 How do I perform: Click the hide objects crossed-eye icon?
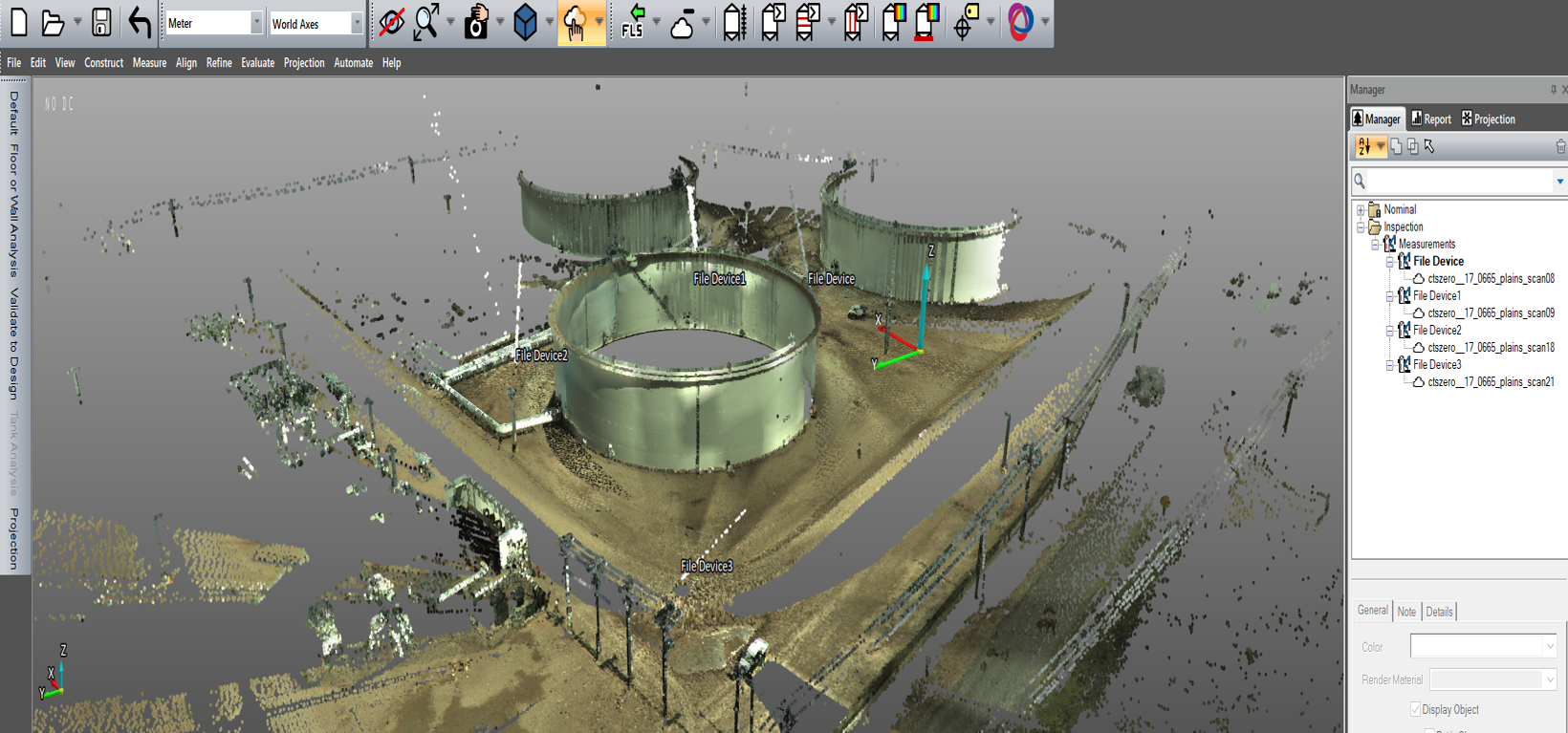[391, 22]
